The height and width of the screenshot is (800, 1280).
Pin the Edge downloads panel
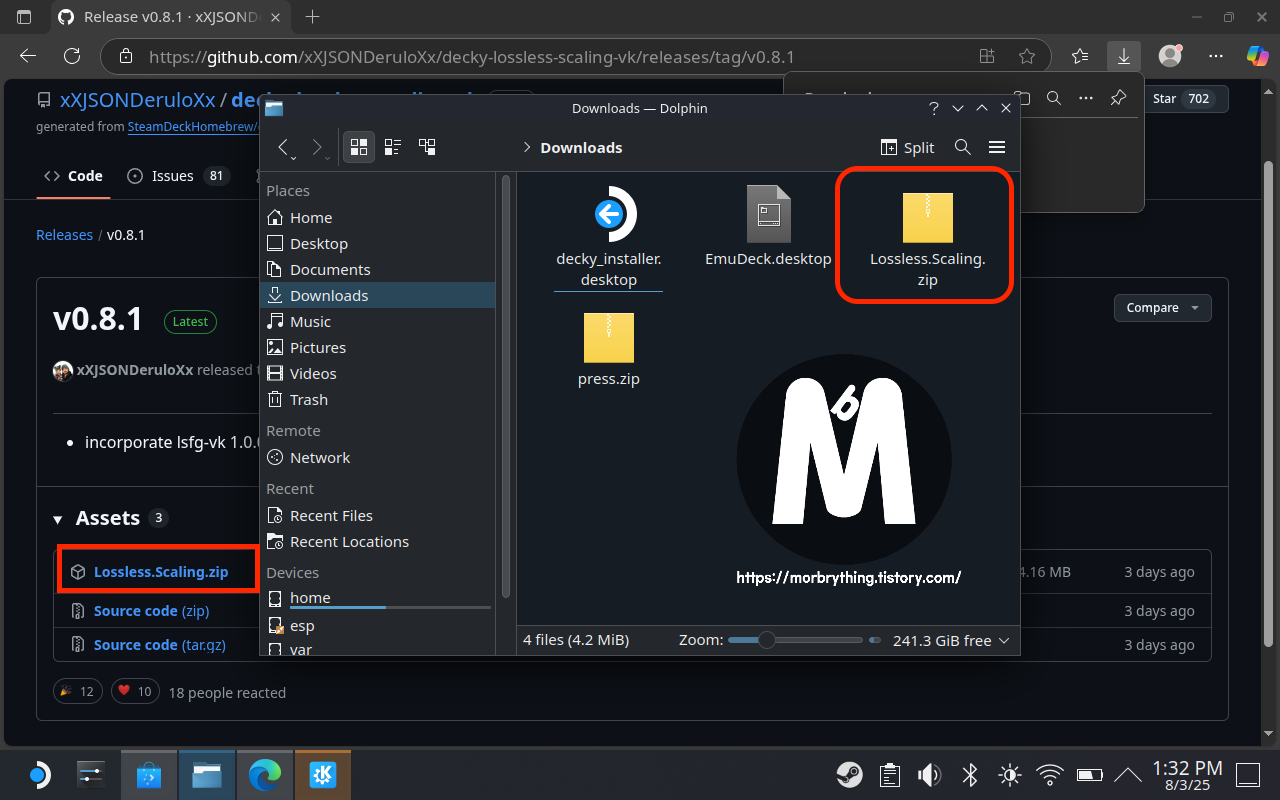click(x=1119, y=98)
